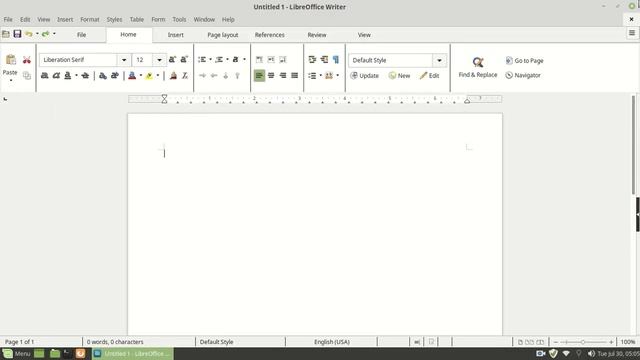Viewport: 640px width, 360px height.
Task: Open the underline style dropdown arrow
Action: pos(76,76)
